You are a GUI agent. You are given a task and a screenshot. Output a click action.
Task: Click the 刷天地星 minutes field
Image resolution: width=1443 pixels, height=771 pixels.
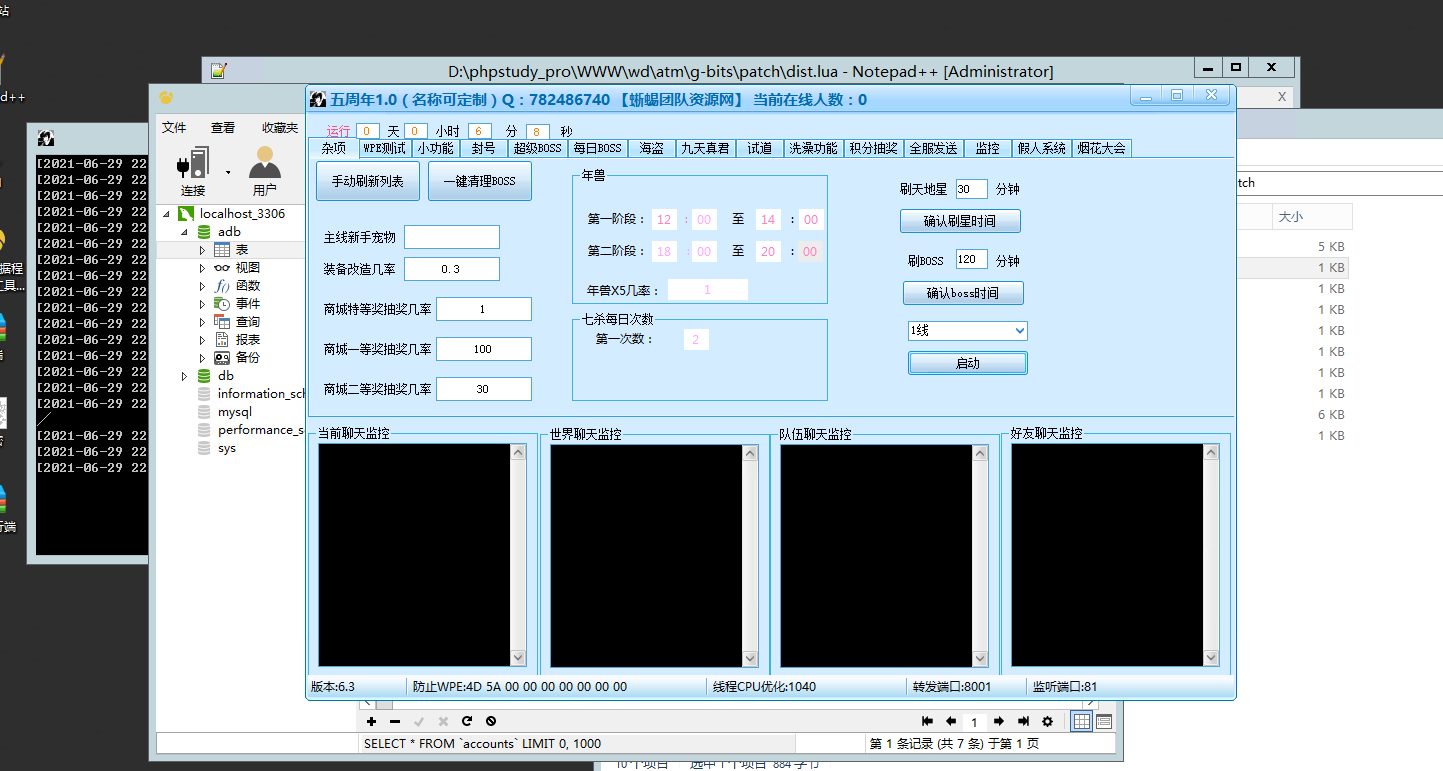click(972, 189)
